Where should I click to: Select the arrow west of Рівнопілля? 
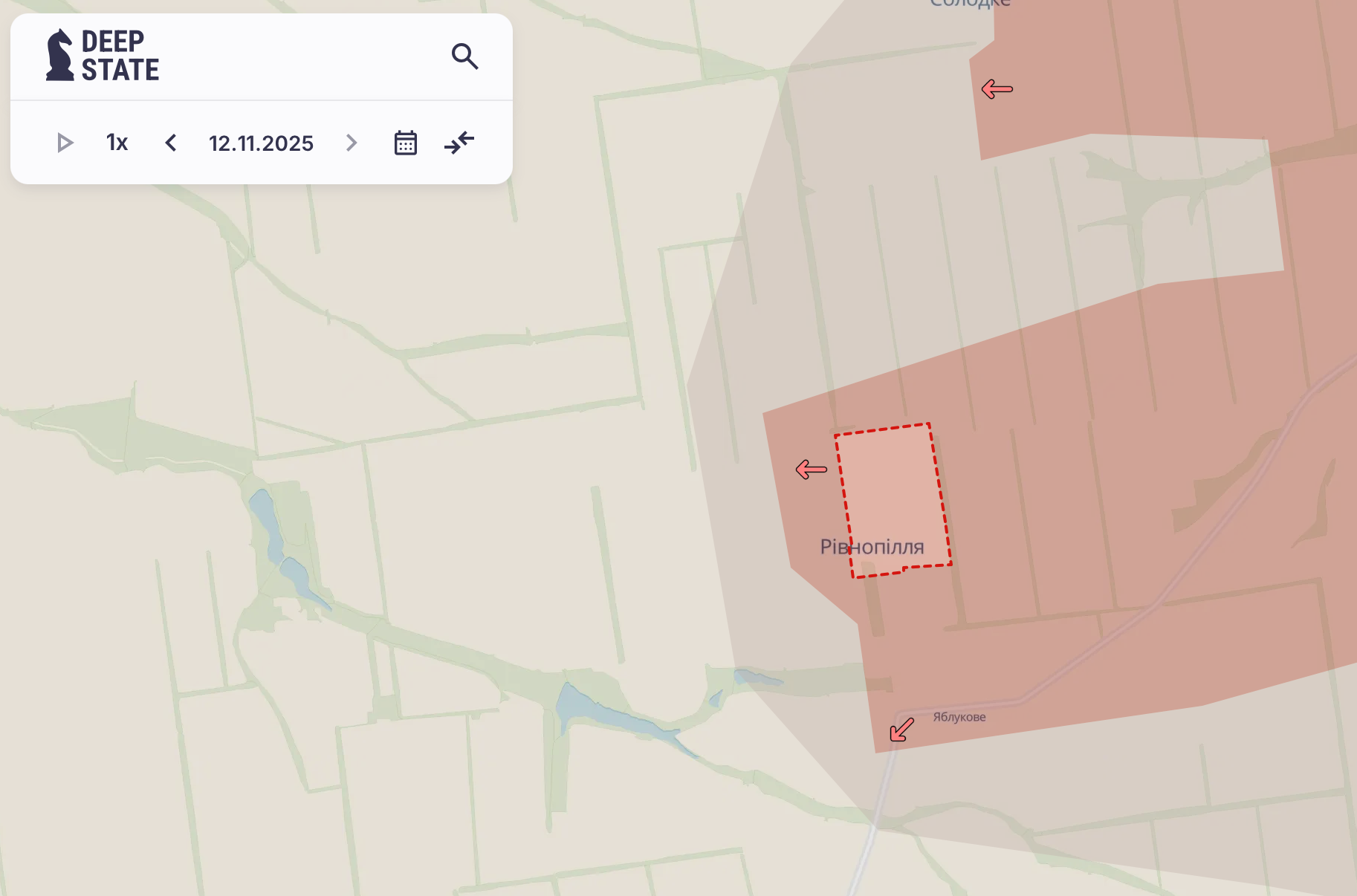(811, 470)
